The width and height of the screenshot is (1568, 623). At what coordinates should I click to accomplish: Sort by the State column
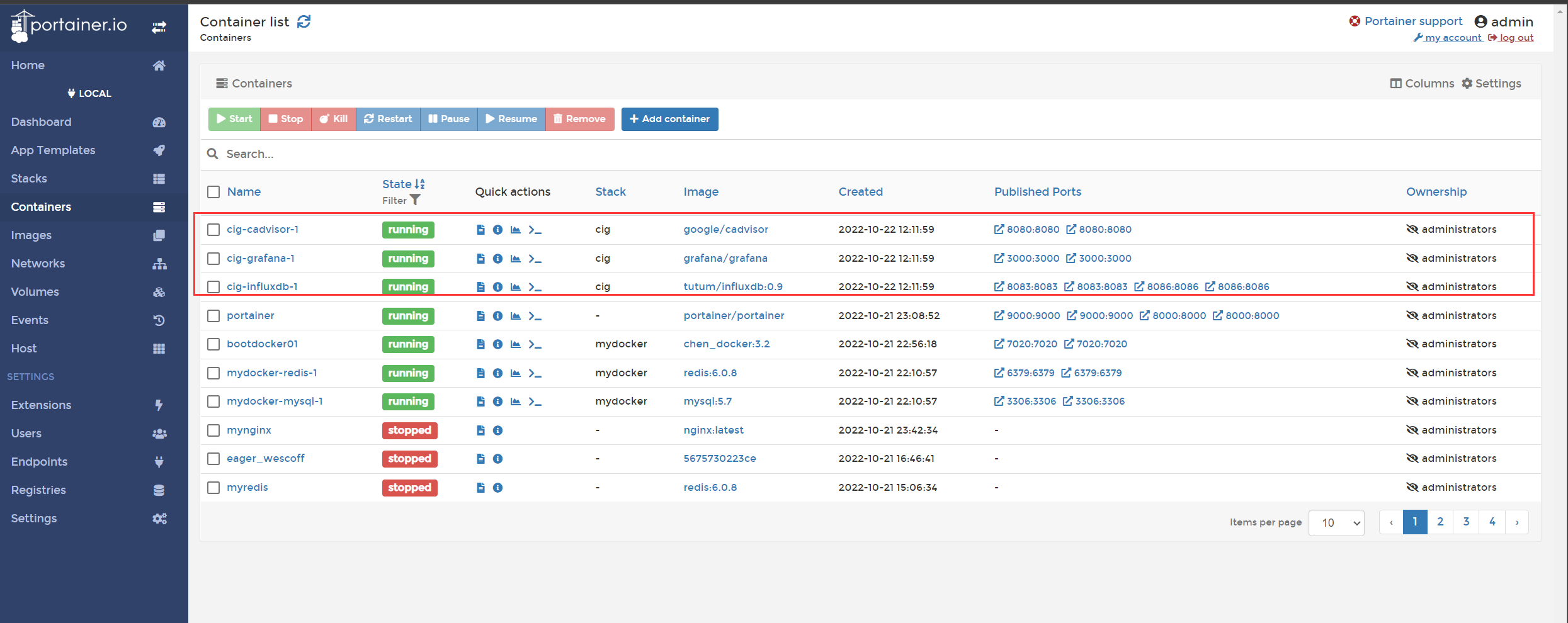click(404, 184)
